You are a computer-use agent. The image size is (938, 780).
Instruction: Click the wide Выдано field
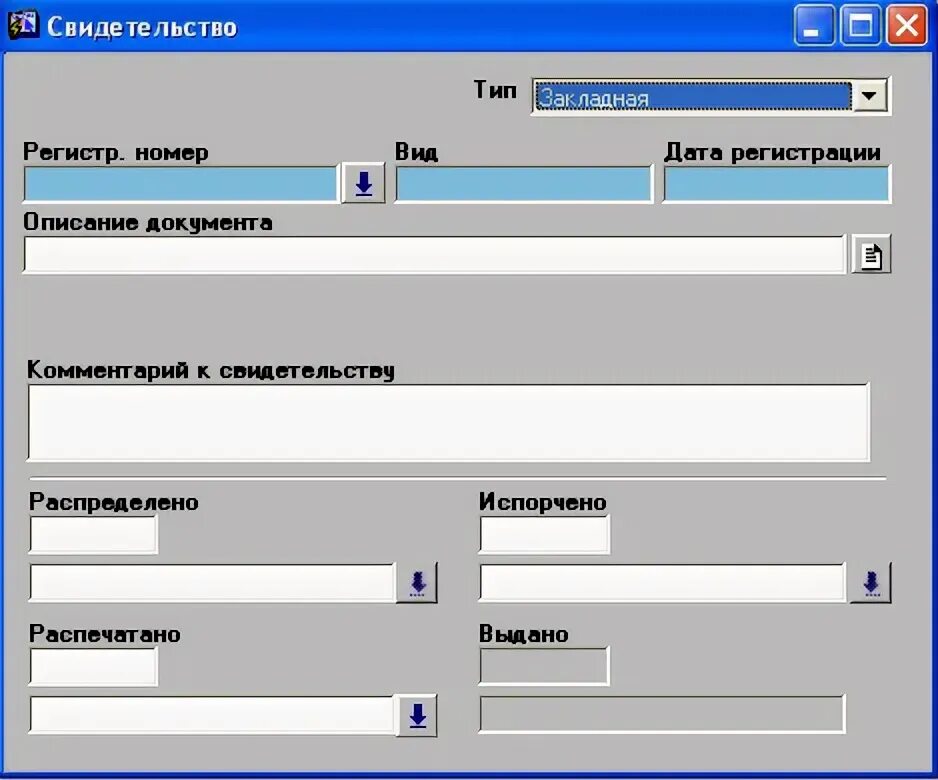pyautogui.click(x=662, y=714)
